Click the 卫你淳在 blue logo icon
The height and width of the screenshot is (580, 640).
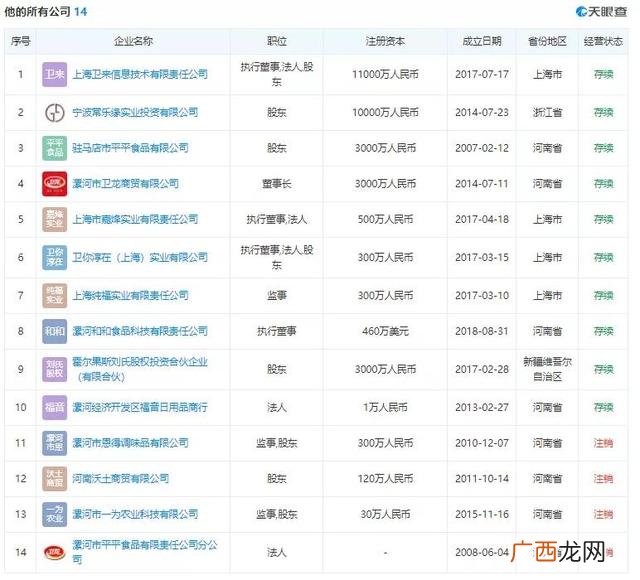click(55, 258)
